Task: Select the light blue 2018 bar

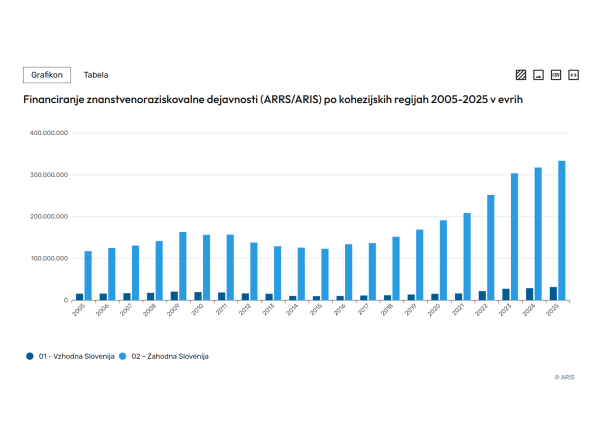Action: [396, 269]
